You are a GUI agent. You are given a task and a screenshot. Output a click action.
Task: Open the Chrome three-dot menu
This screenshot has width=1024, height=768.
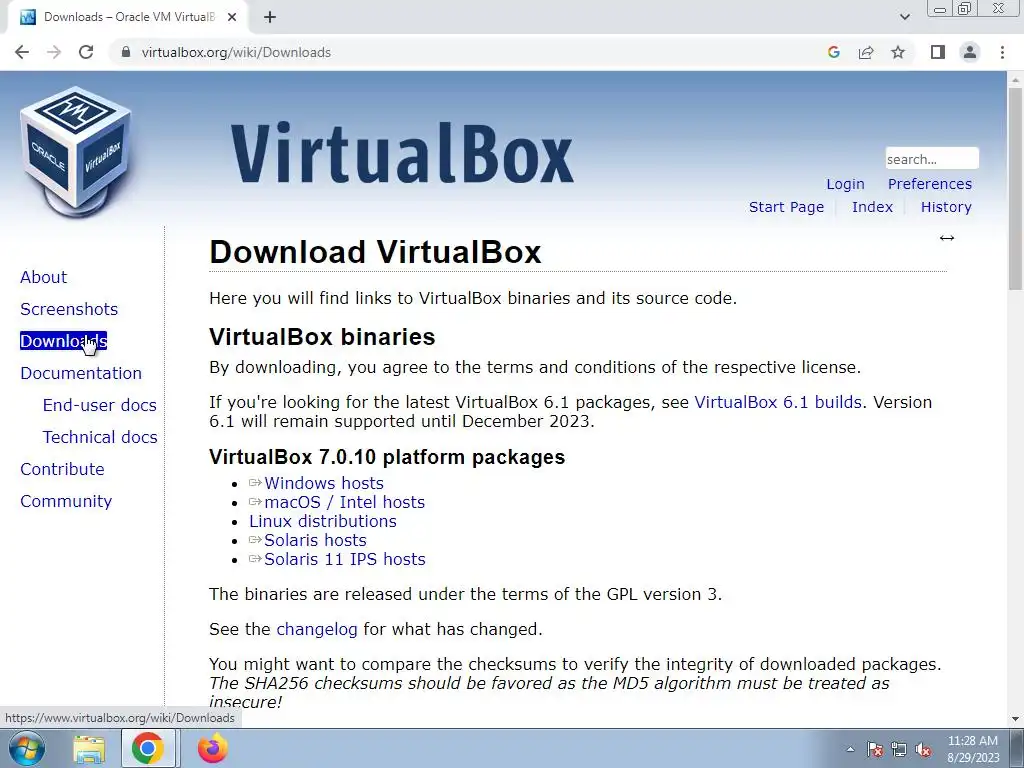coord(1002,52)
